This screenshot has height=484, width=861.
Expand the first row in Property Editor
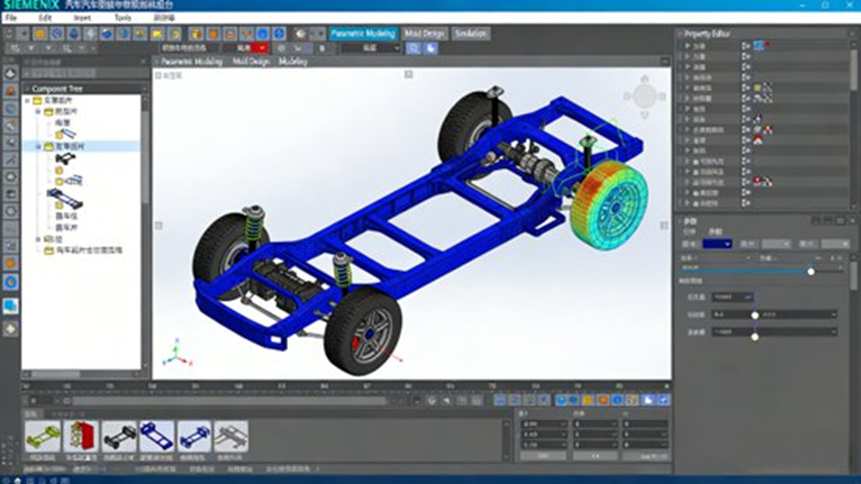click(687, 45)
